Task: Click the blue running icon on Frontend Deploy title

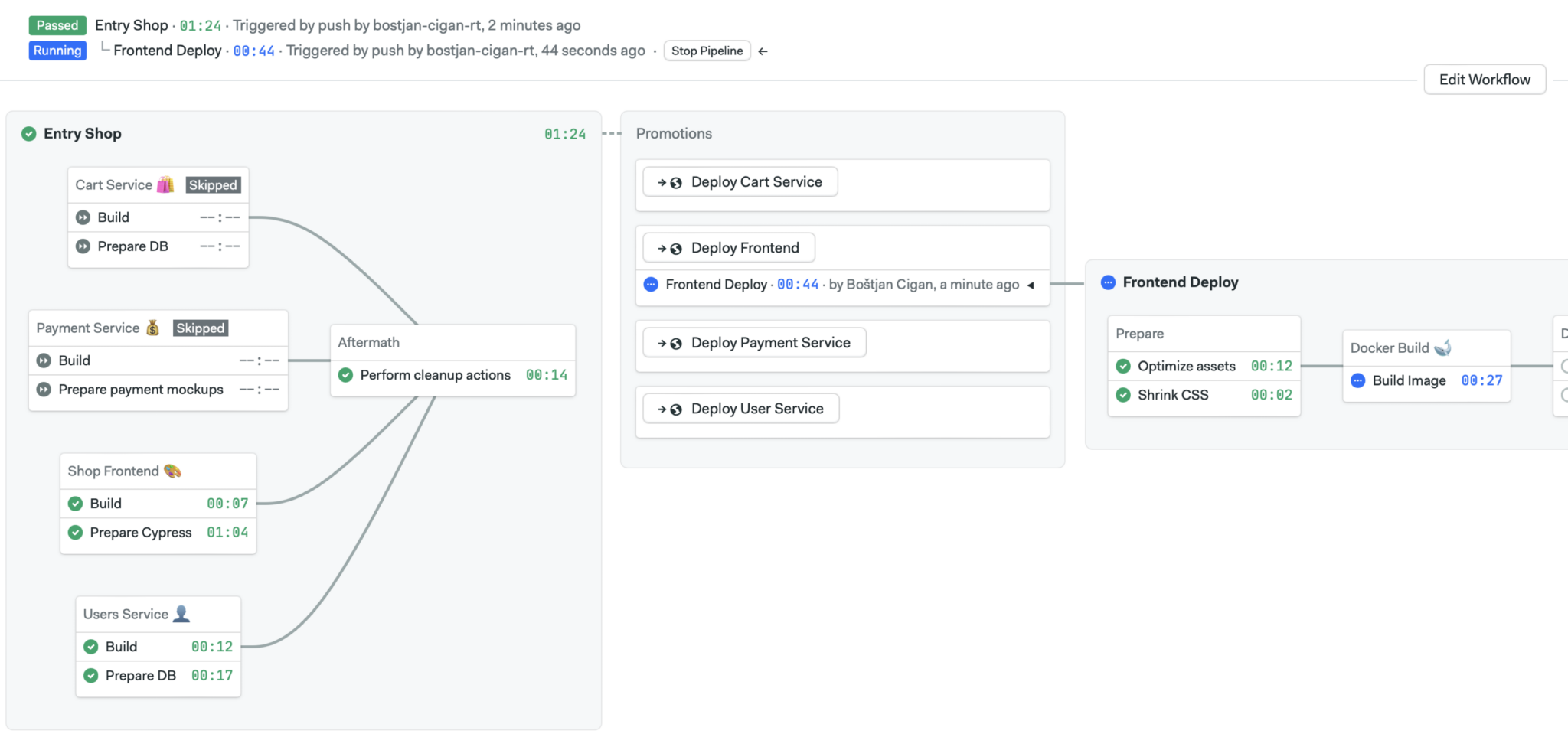Action: [x=1108, y=282]
